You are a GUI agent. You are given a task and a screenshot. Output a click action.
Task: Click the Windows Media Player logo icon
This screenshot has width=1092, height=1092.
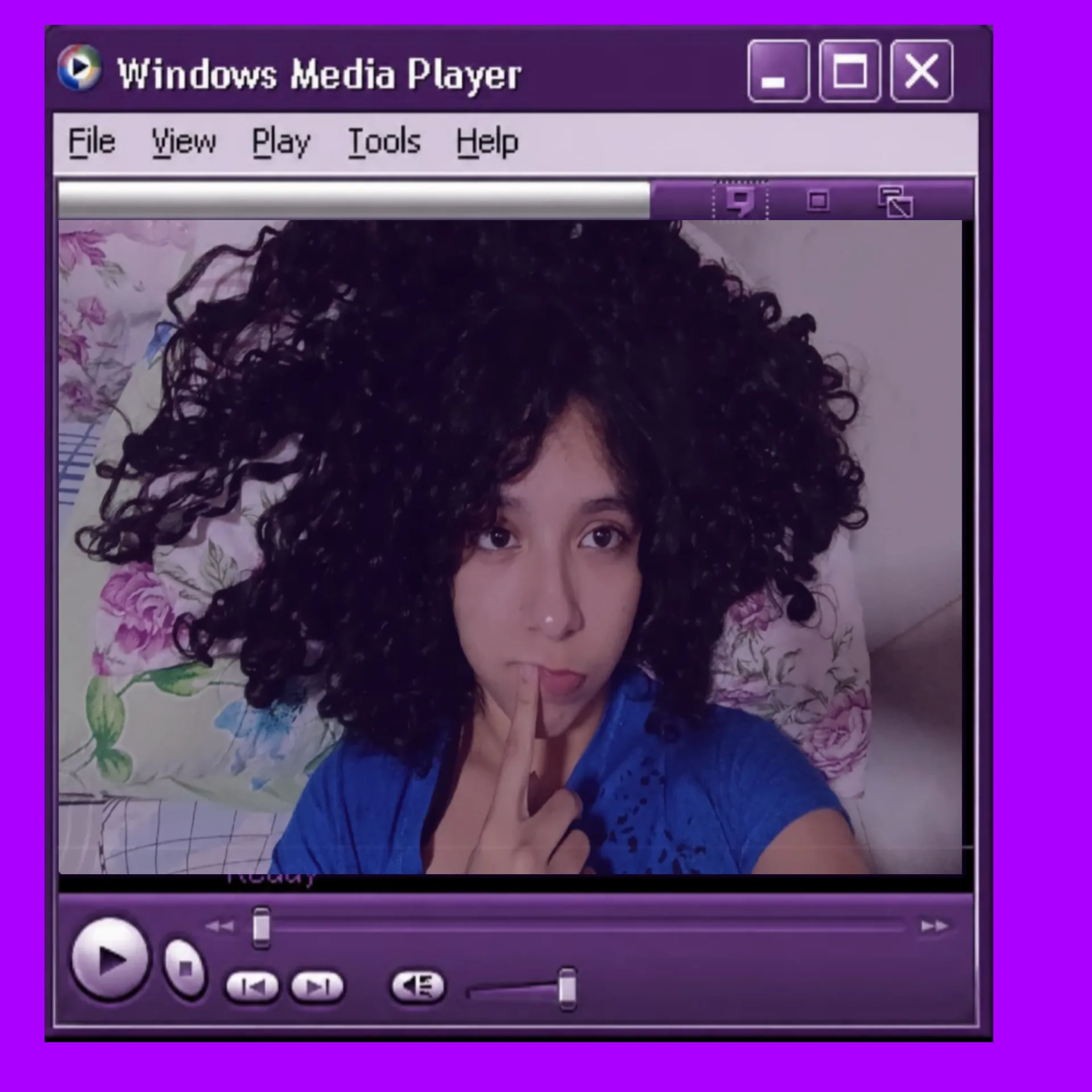(x=80, y=68)
